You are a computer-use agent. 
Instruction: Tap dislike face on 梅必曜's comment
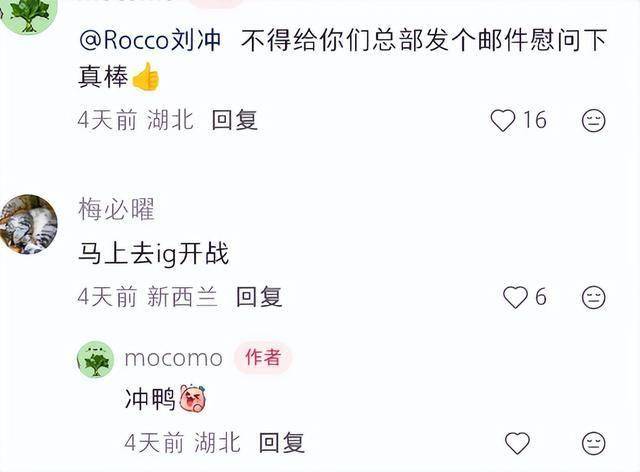[x=593, y=297]
